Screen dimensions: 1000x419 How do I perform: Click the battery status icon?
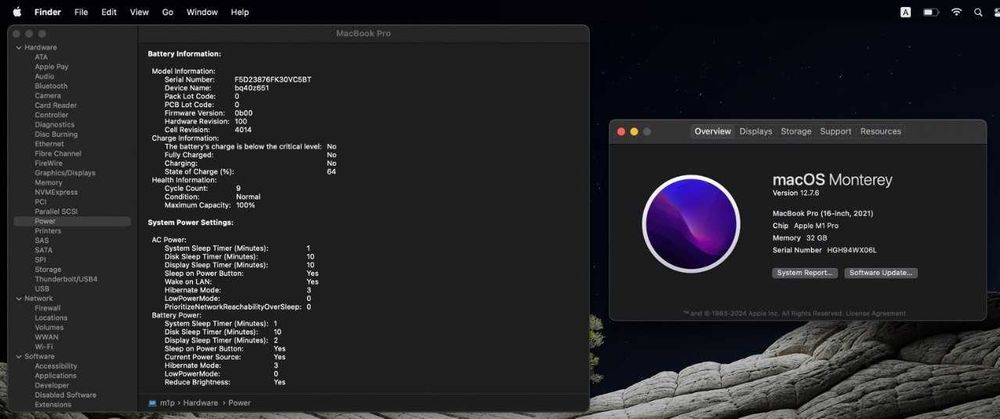[931, 12]
